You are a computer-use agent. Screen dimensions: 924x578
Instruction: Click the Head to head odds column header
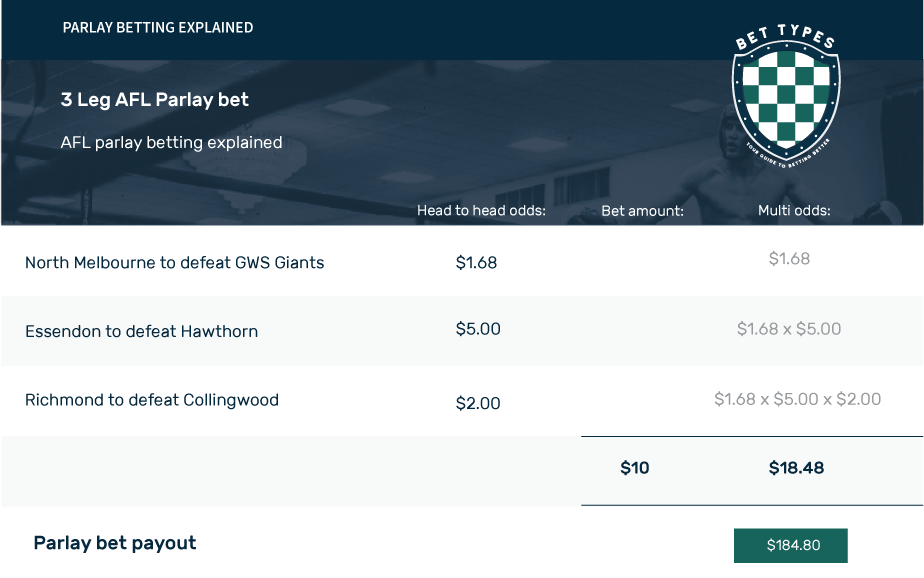point(481,210)
